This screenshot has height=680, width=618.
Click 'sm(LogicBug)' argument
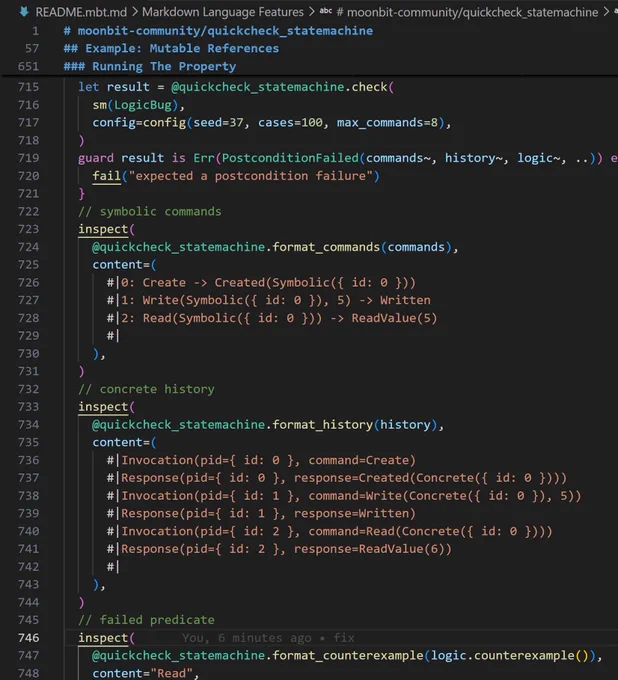pos(135,105)
